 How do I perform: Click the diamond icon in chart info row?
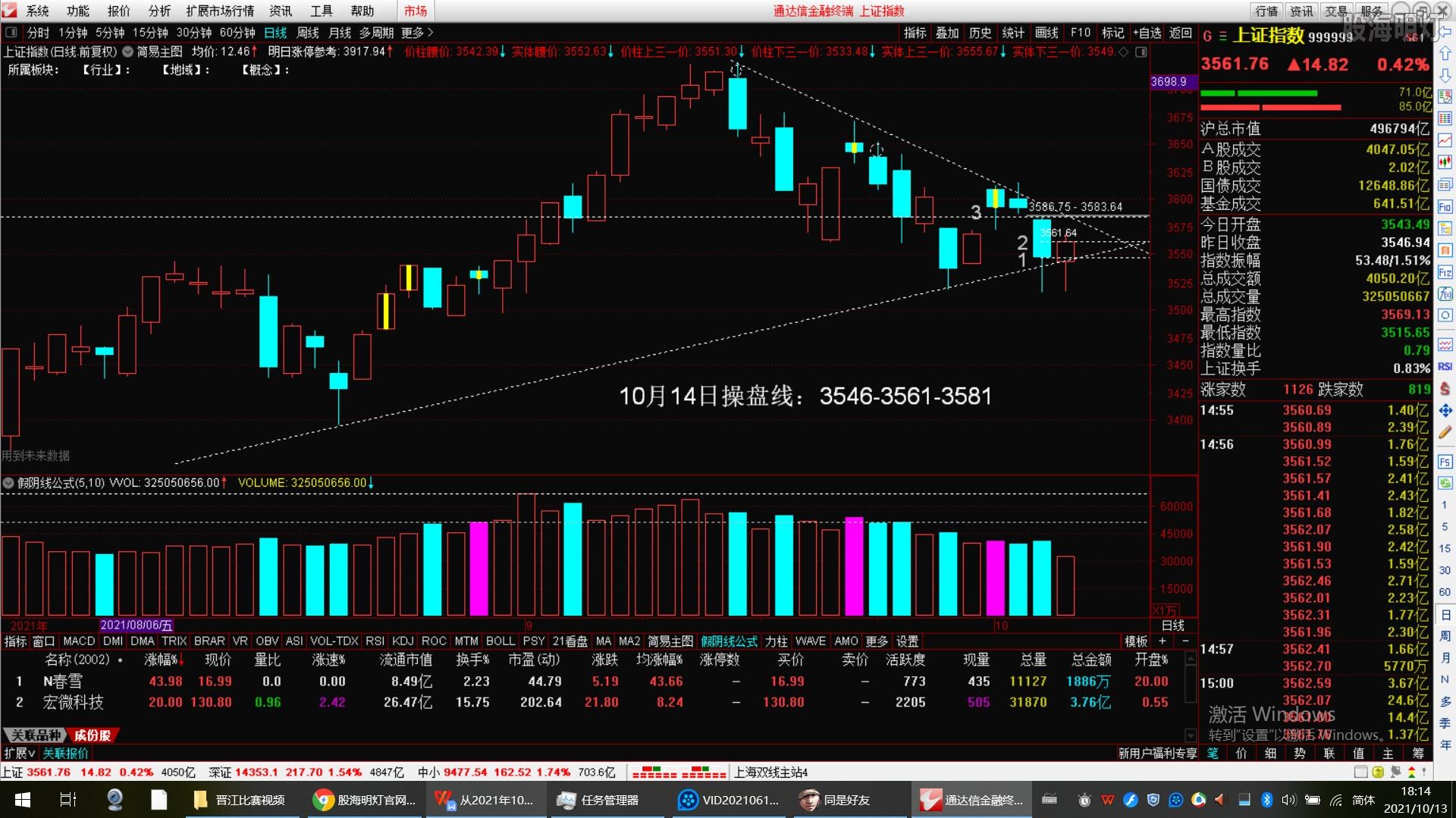(1124, 52)
